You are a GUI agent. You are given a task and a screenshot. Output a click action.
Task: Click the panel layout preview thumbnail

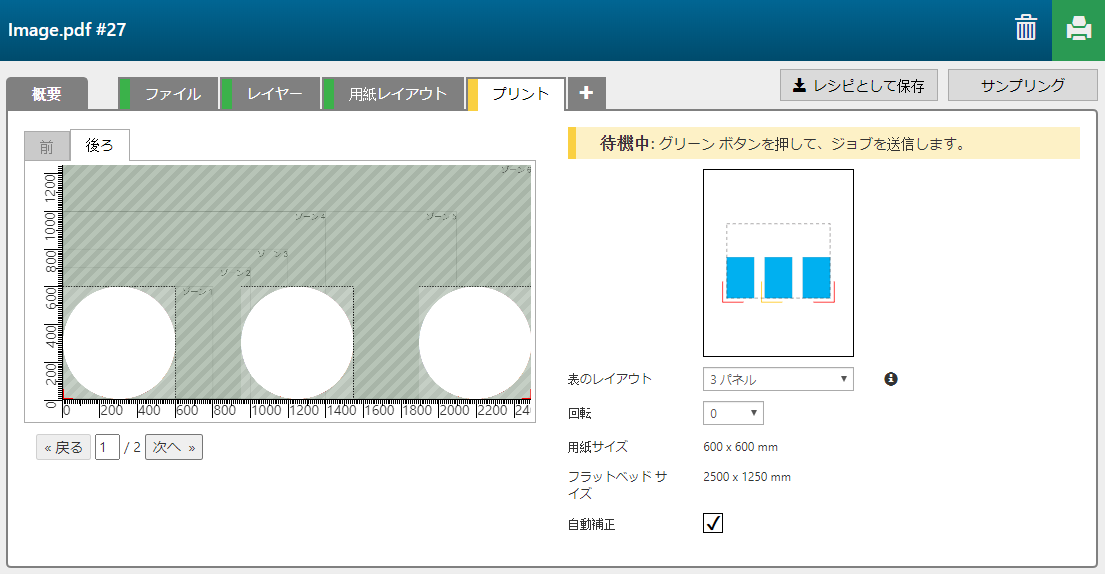click(x=778, y=263)
